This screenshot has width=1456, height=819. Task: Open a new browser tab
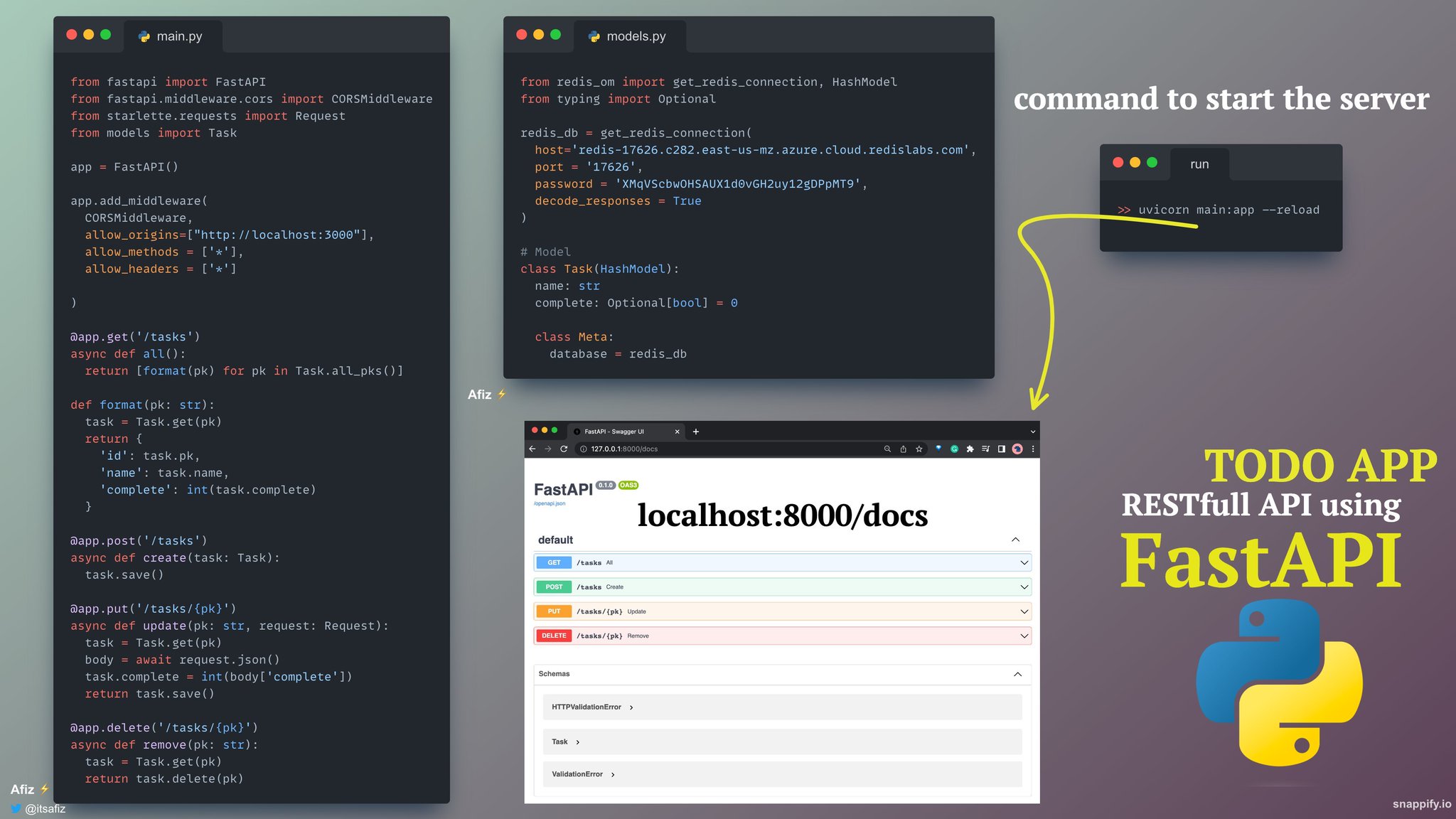click(695, 432)
